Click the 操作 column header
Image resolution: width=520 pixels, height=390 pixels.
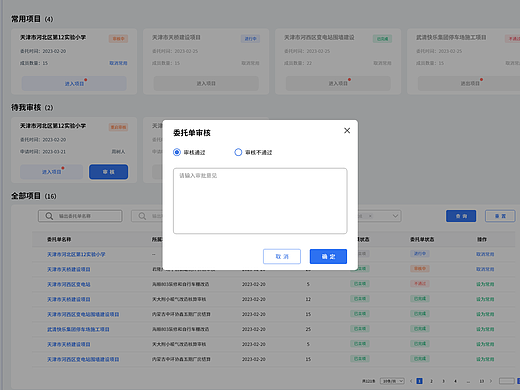pos(482,239)
